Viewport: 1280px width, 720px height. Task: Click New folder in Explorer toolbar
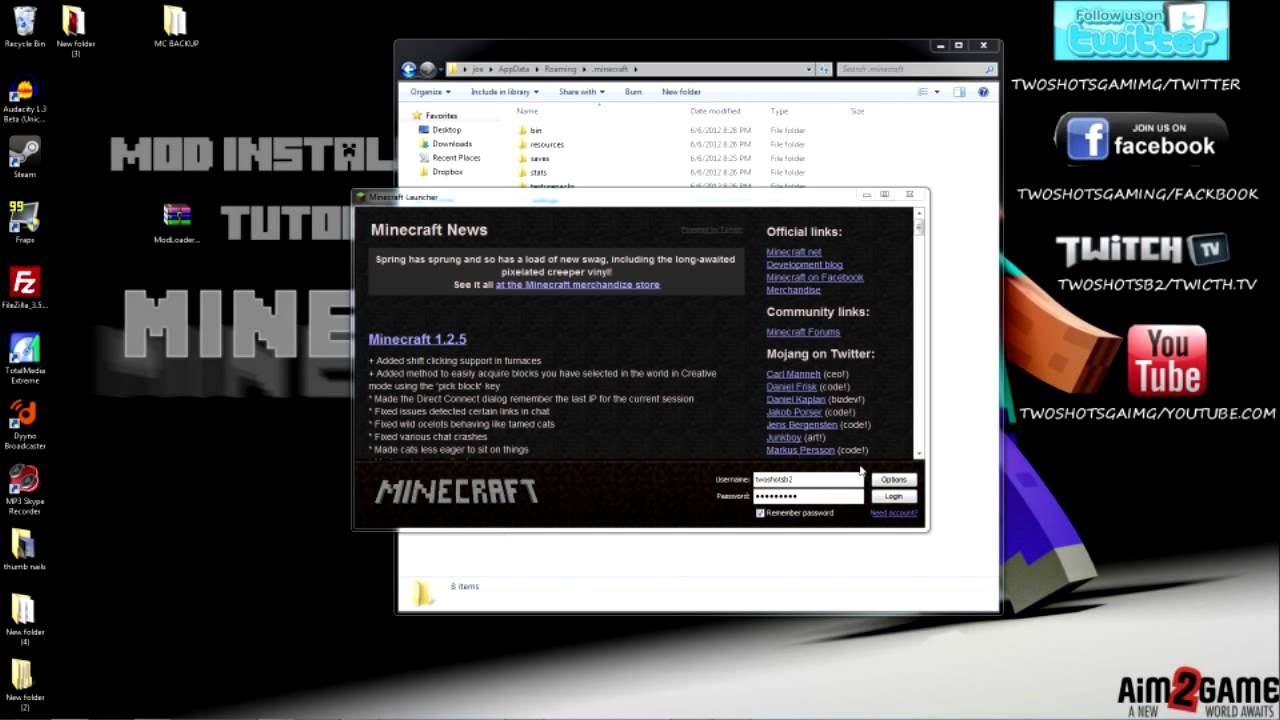(x=681, y=92)
